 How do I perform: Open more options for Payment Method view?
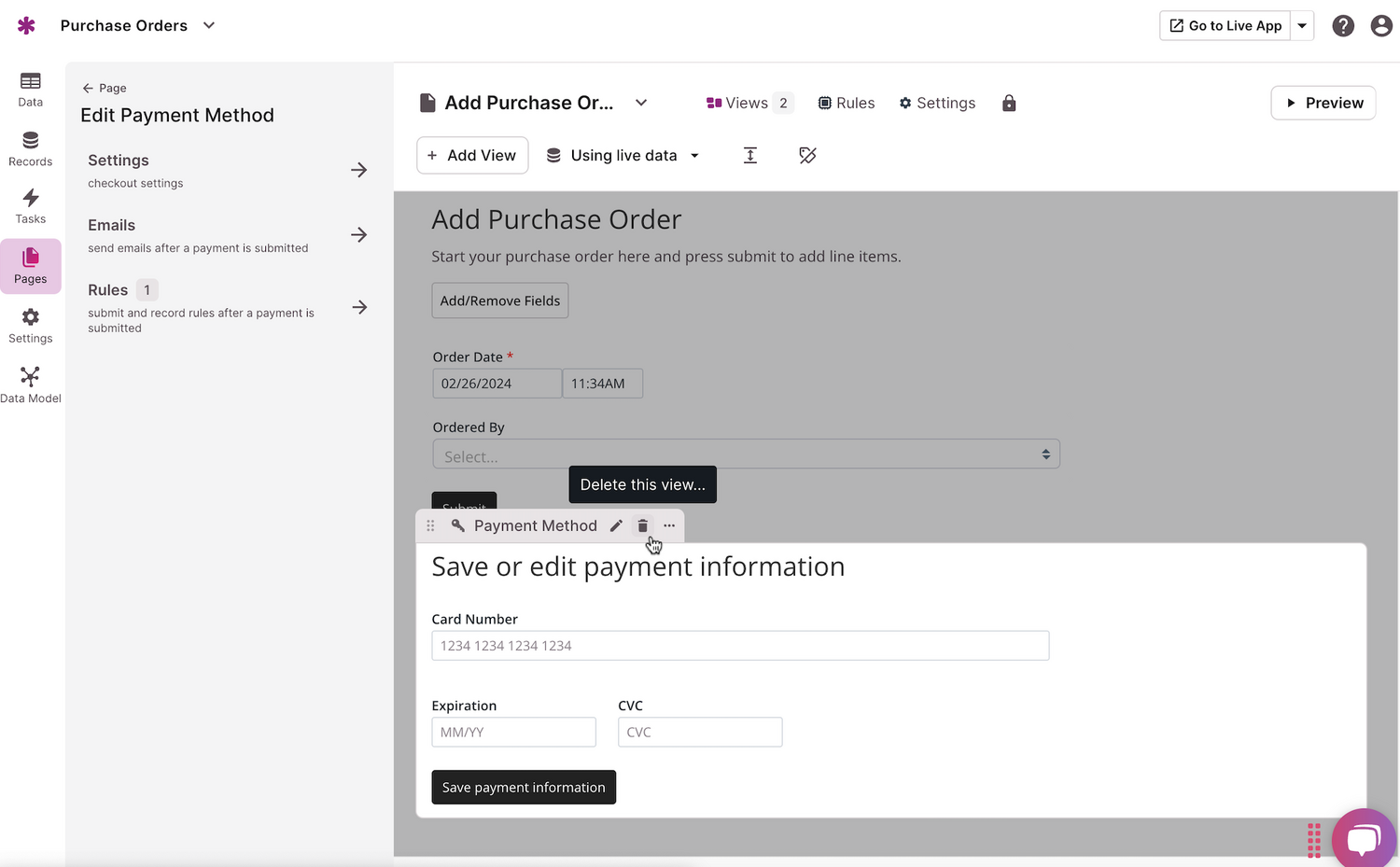(669, 525)
